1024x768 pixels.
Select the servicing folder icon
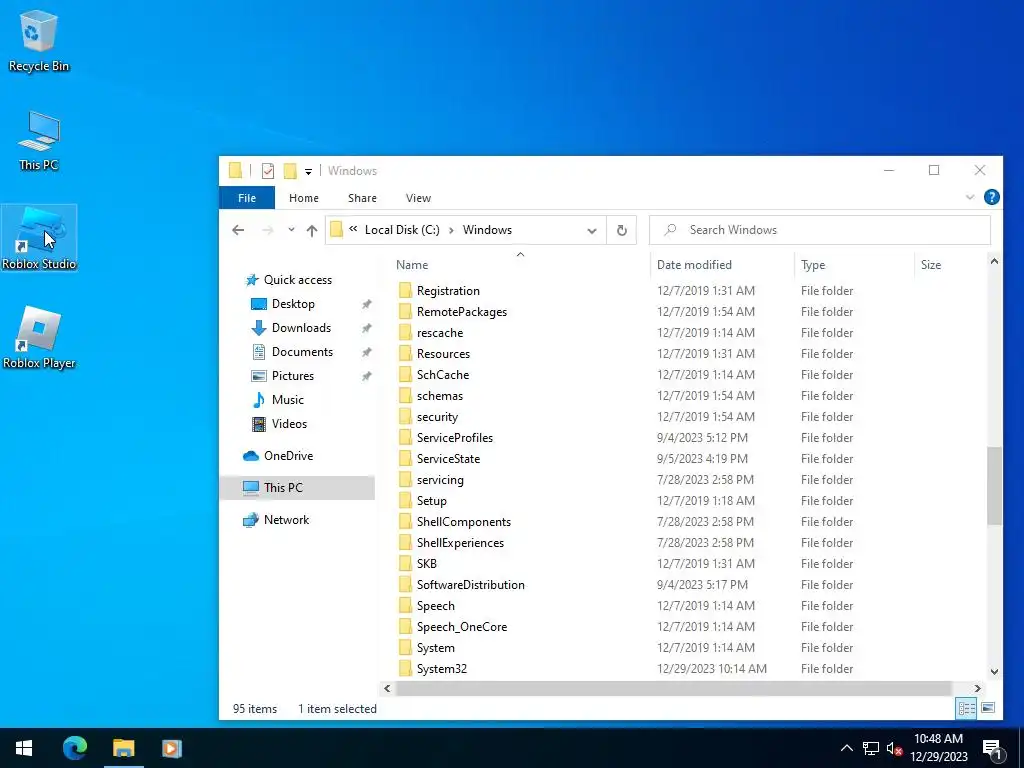406,479
